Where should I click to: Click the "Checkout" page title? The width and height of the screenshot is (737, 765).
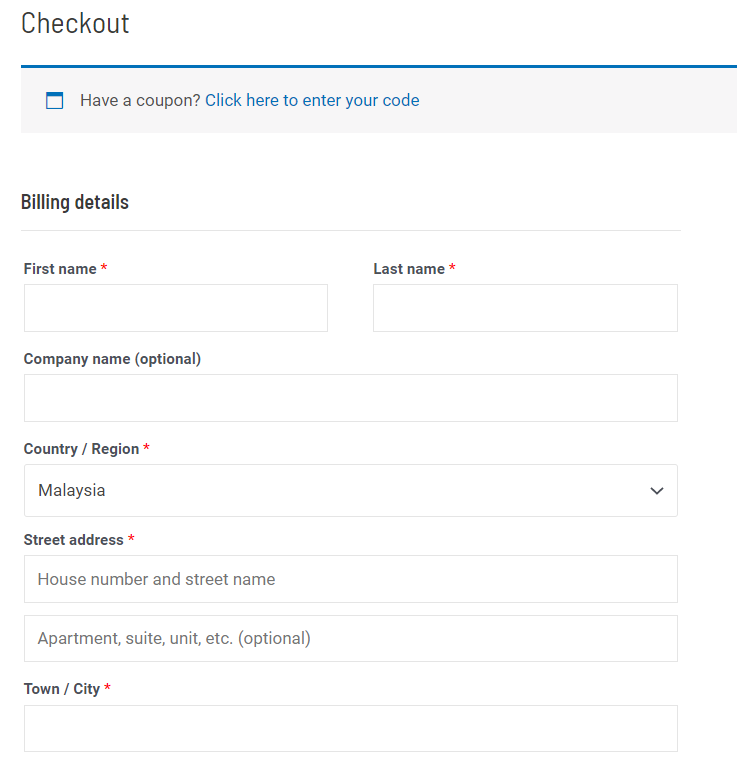75,23
